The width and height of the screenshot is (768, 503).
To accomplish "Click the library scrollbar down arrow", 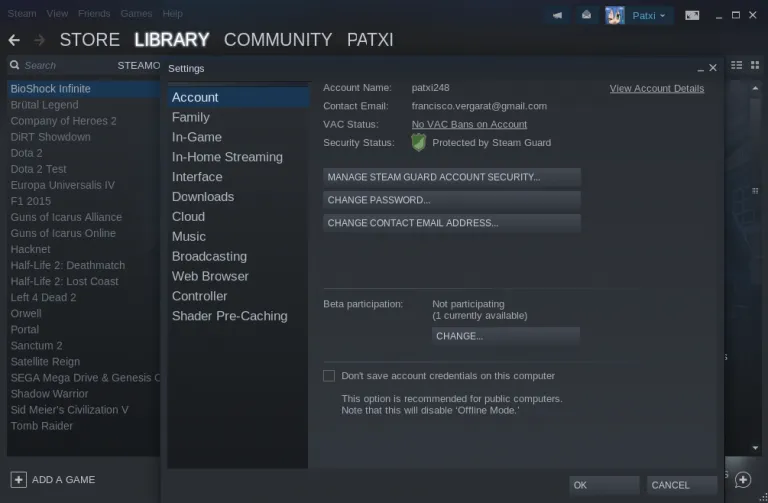I will point(756,448).
